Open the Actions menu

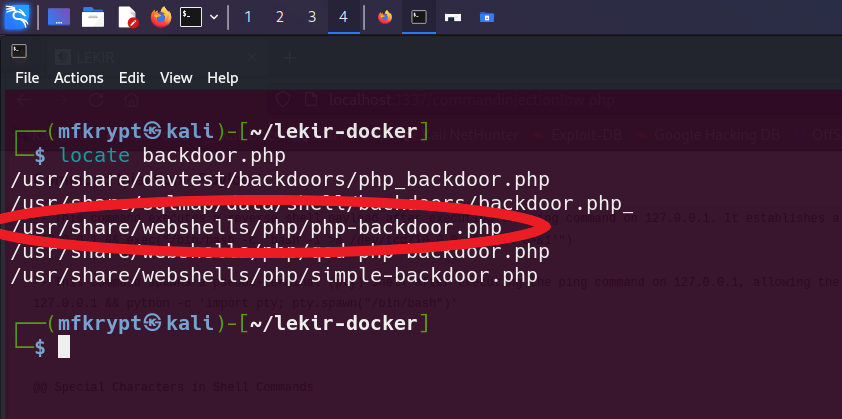pos(78,78)
